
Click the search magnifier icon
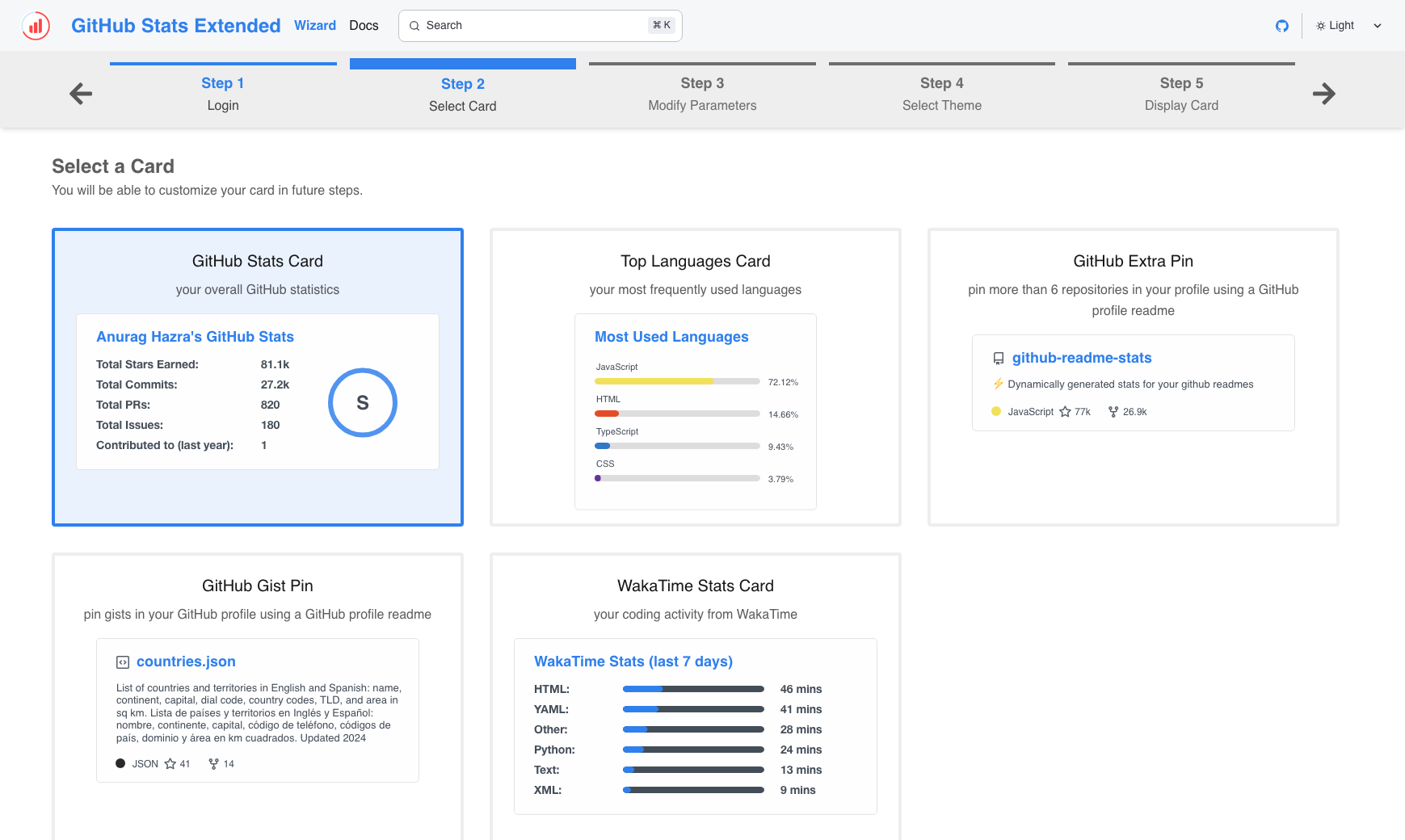(414, 26)
